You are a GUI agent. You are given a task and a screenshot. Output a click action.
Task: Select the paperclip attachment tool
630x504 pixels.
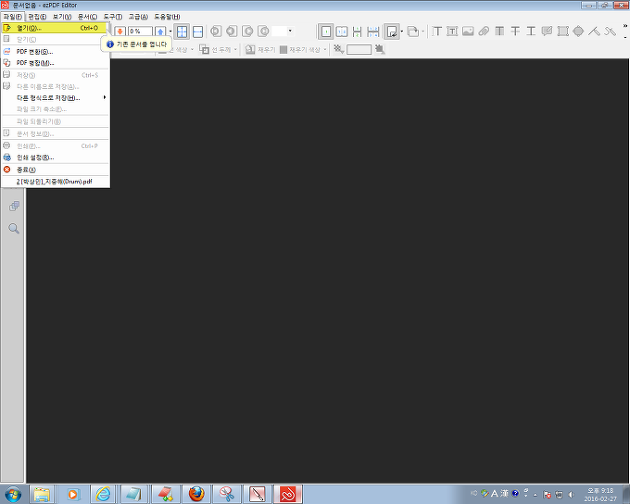pos(484,31)
